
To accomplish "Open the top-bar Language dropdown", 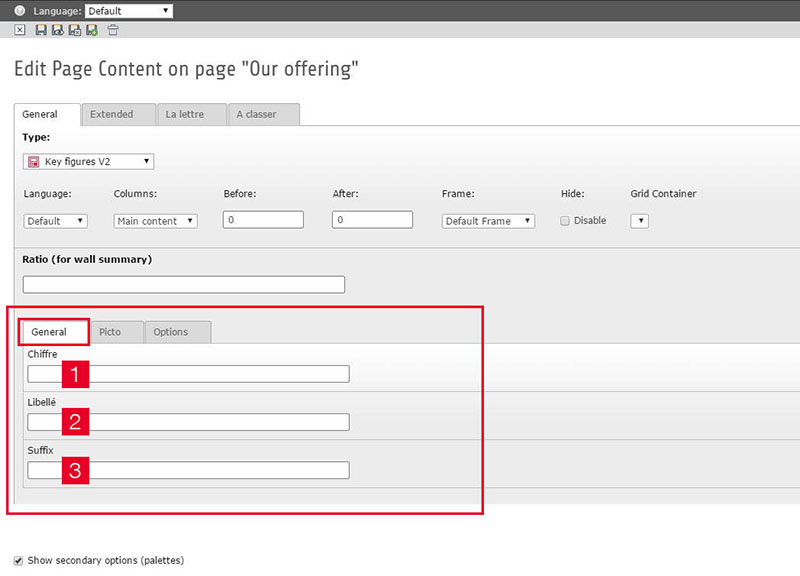I will tap(129, 11).
